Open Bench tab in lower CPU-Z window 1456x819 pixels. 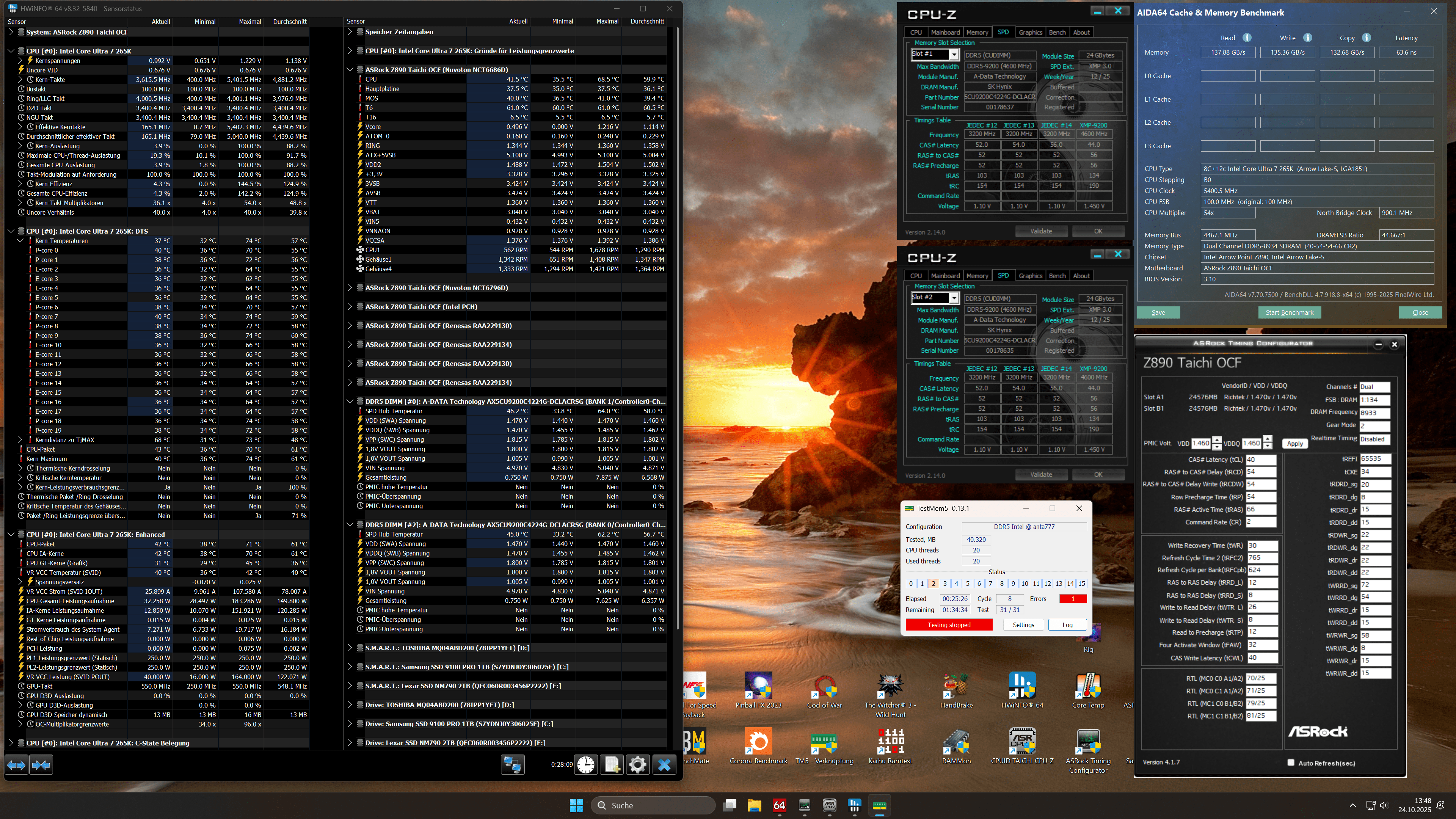(1057, 276)
